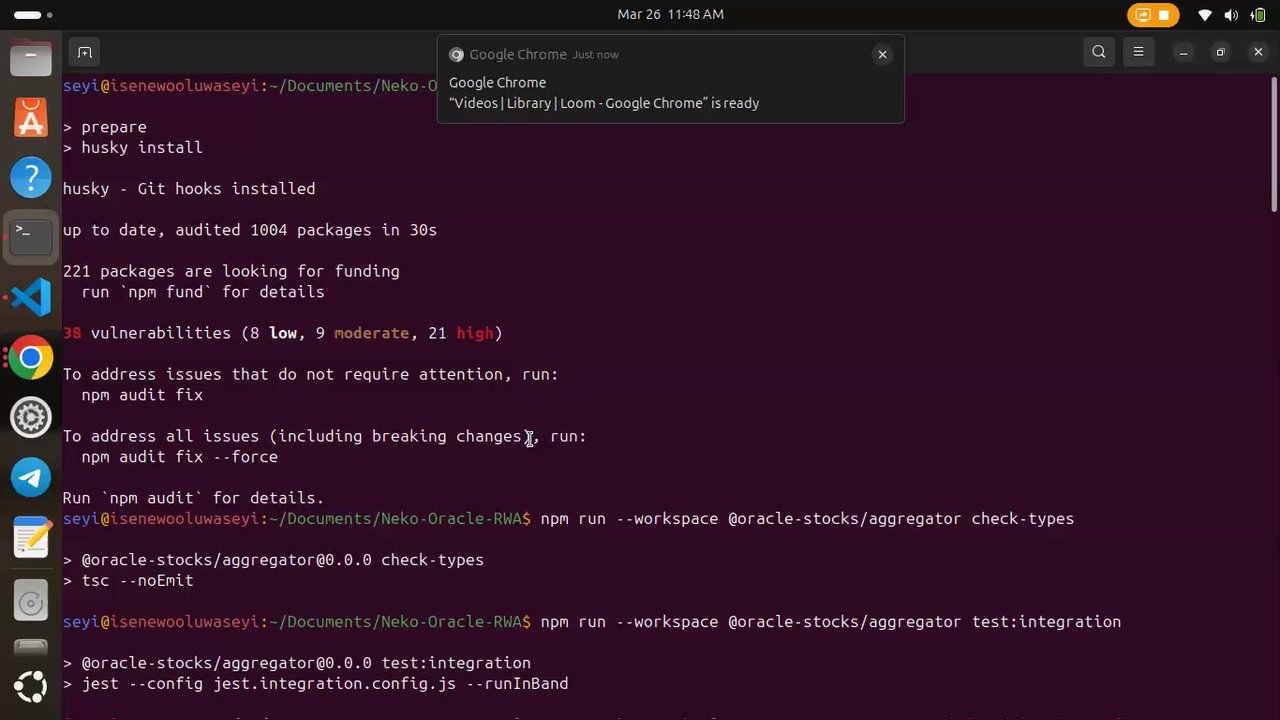Image resolution: width=1280 pixels, height=720 pixels.
Task: Launch Ubuntu App Center from dock
Action: [31, 119]
